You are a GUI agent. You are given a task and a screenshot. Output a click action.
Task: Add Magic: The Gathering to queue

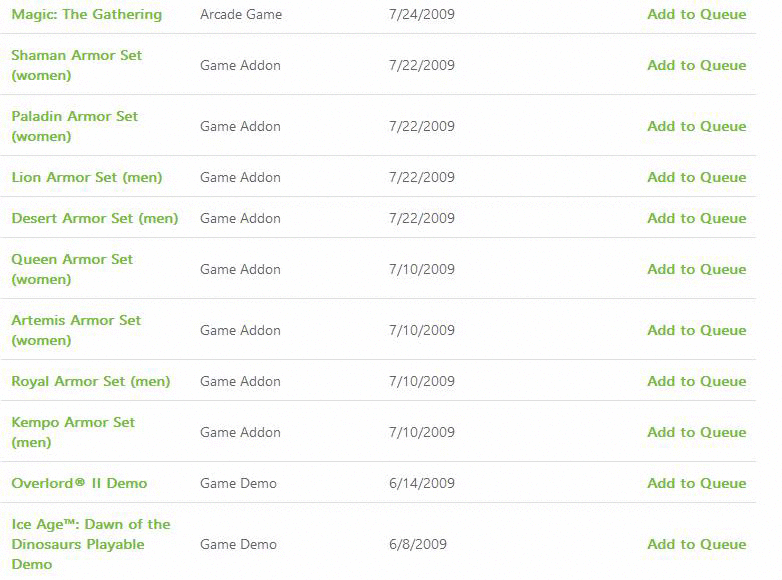(697, 14)
